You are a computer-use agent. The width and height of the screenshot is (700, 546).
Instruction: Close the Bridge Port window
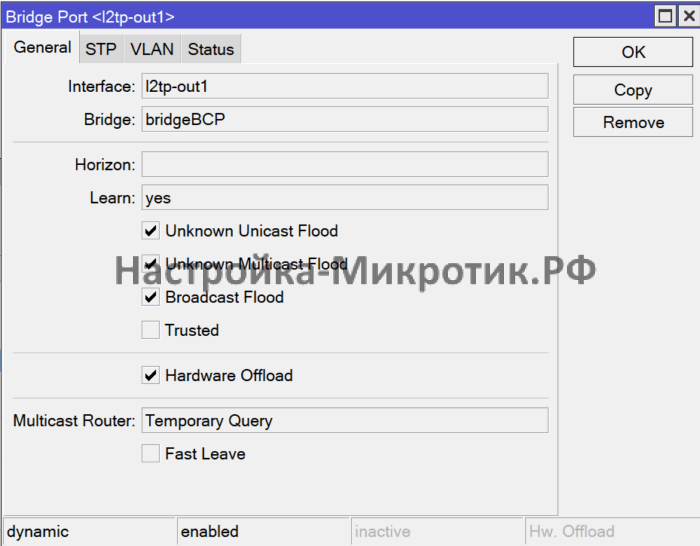(689, 17)
